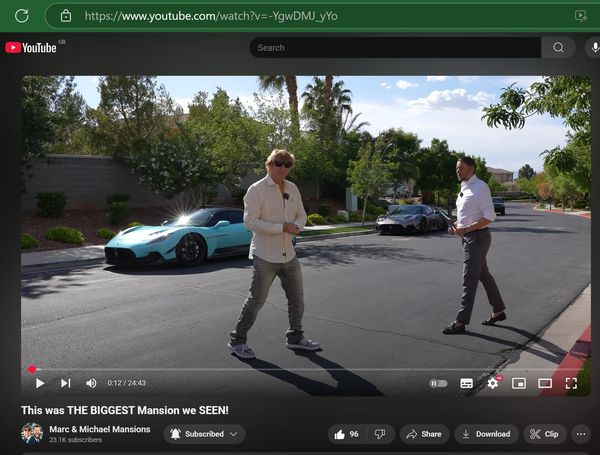Open more actions three-dot menu
Viewport: 600px width, 455px height.
(581, 434)
